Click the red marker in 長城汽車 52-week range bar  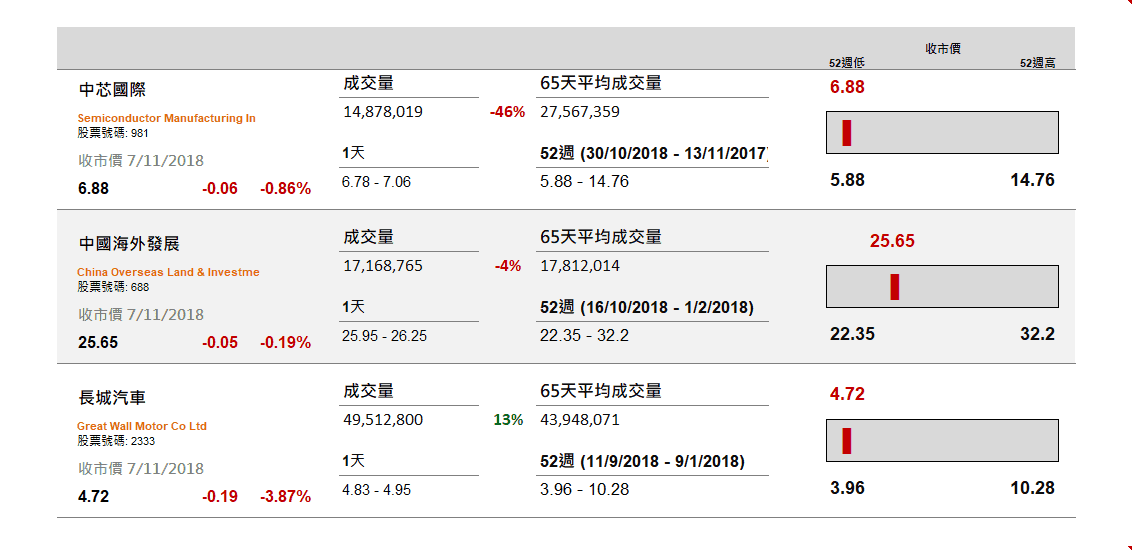tap(846, 441)
